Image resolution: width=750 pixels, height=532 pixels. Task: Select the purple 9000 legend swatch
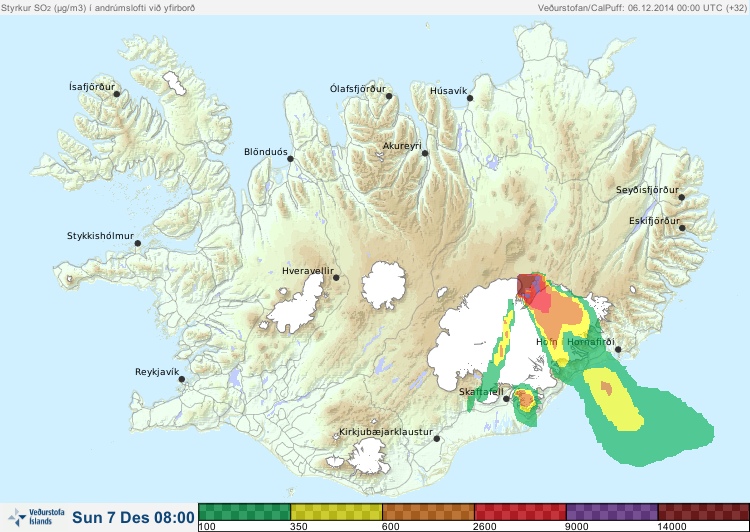coord(612,512)
